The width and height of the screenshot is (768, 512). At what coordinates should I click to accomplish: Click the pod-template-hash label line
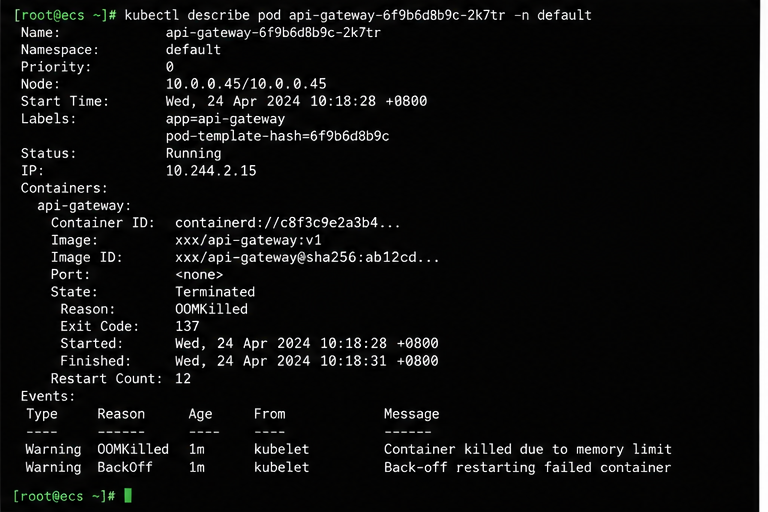click(x=277, y=136)
